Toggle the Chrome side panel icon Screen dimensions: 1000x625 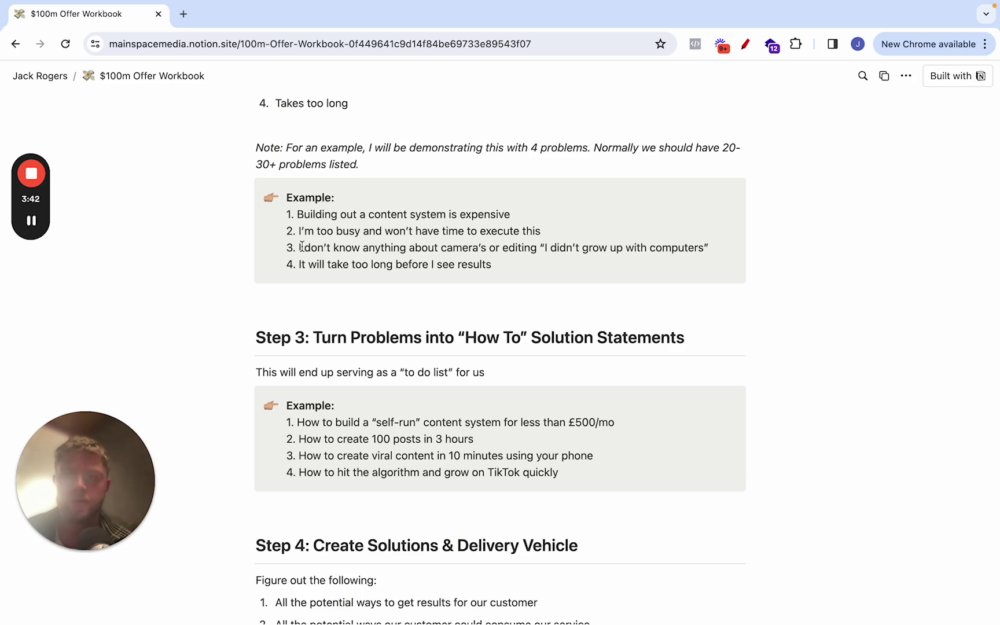[x=832, y=44]
